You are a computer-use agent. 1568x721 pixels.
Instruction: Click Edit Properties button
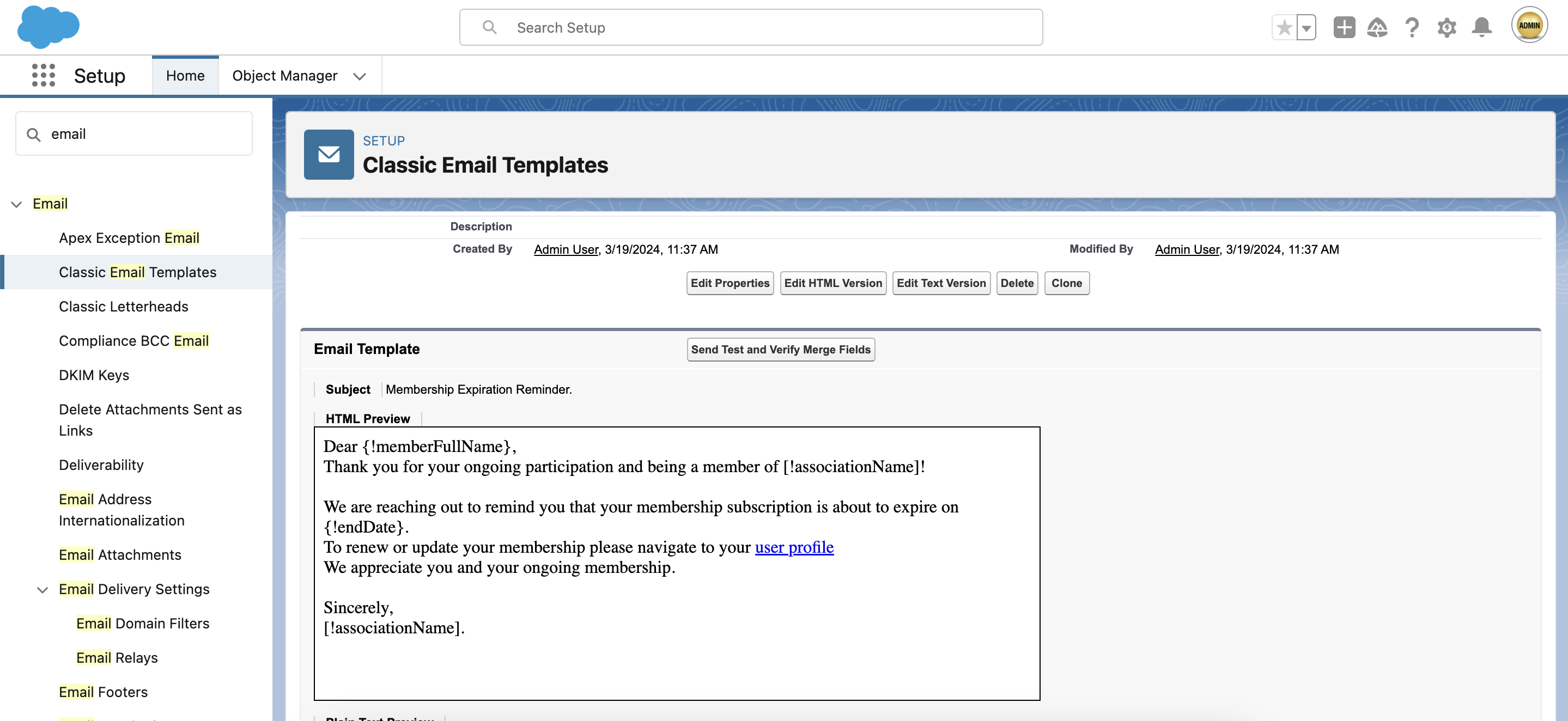coord(730,283)
